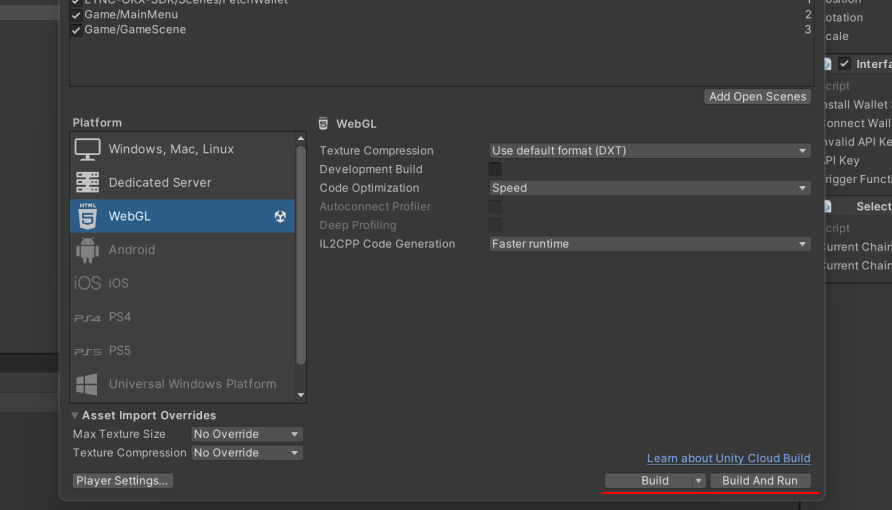Select the Android robot icon
892x510 pixels.
click(87, 250)
